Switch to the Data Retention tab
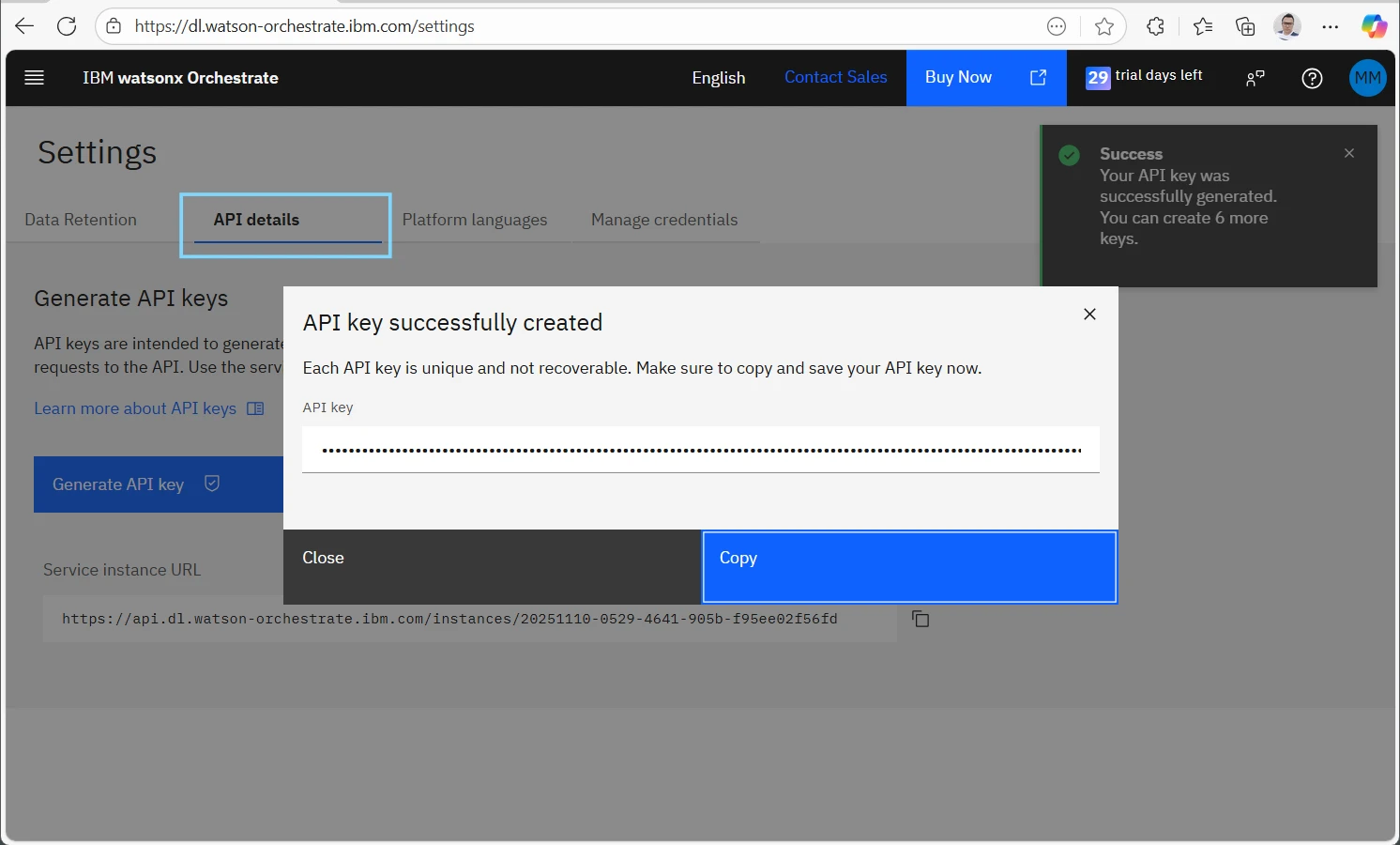The image size is (1400, 845). 81,220
